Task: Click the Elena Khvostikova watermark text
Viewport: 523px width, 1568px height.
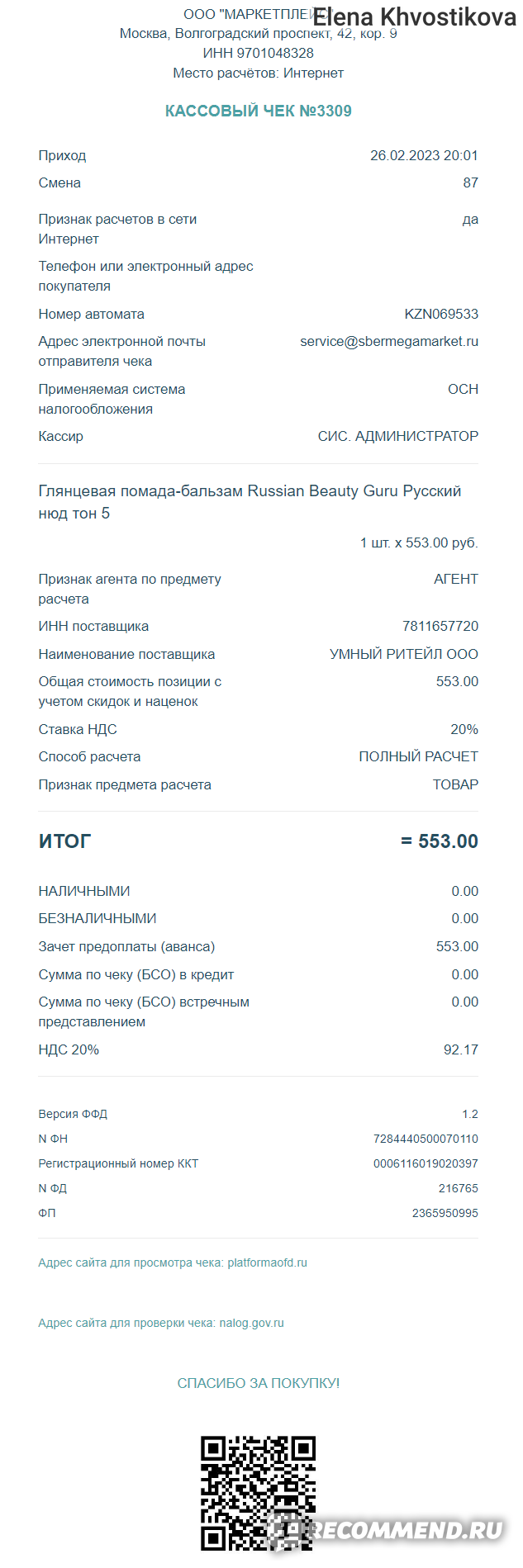Action: tap(415, 17)
